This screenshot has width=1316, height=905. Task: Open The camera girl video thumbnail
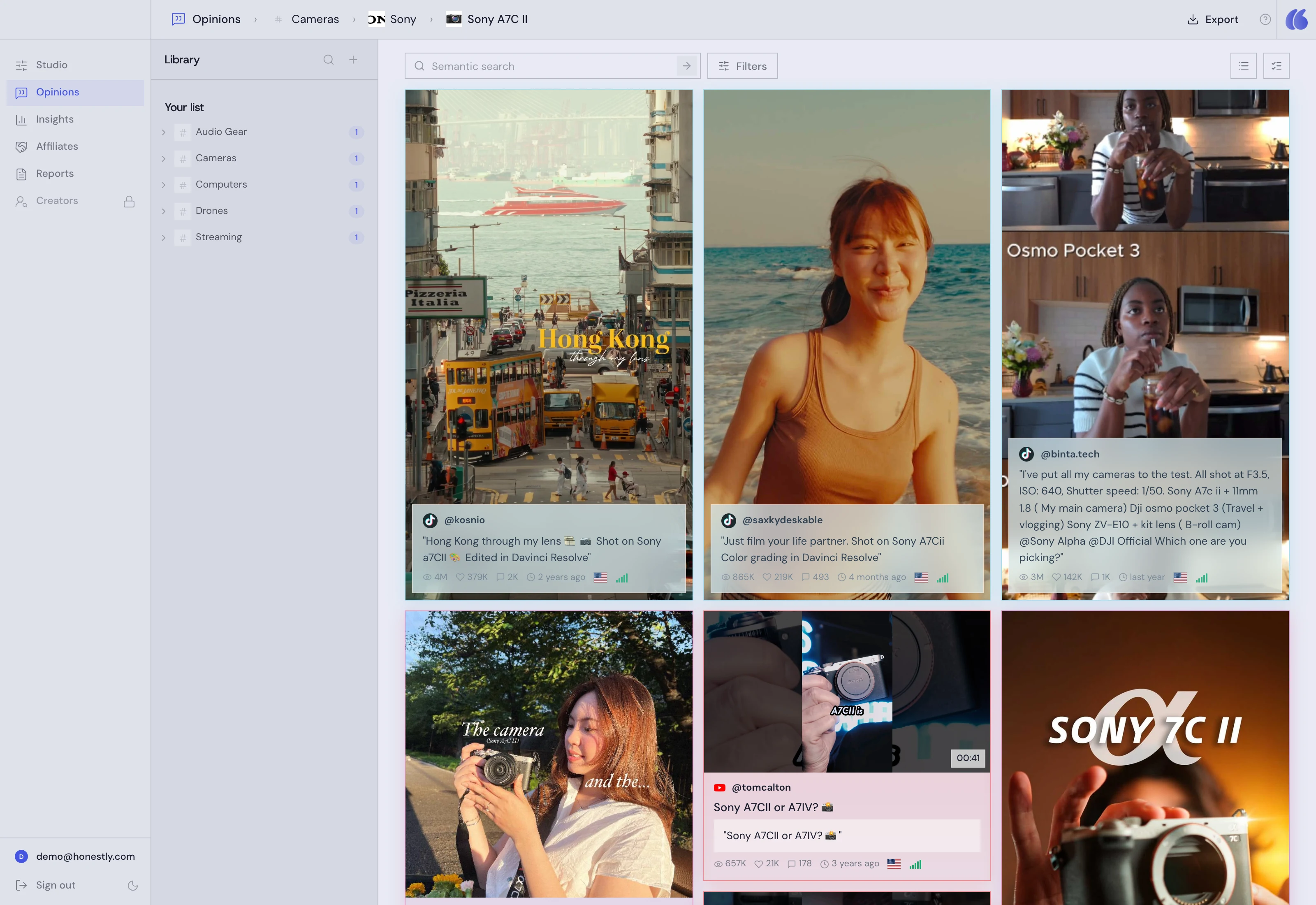pyautogui.click(x=549, y=755)
